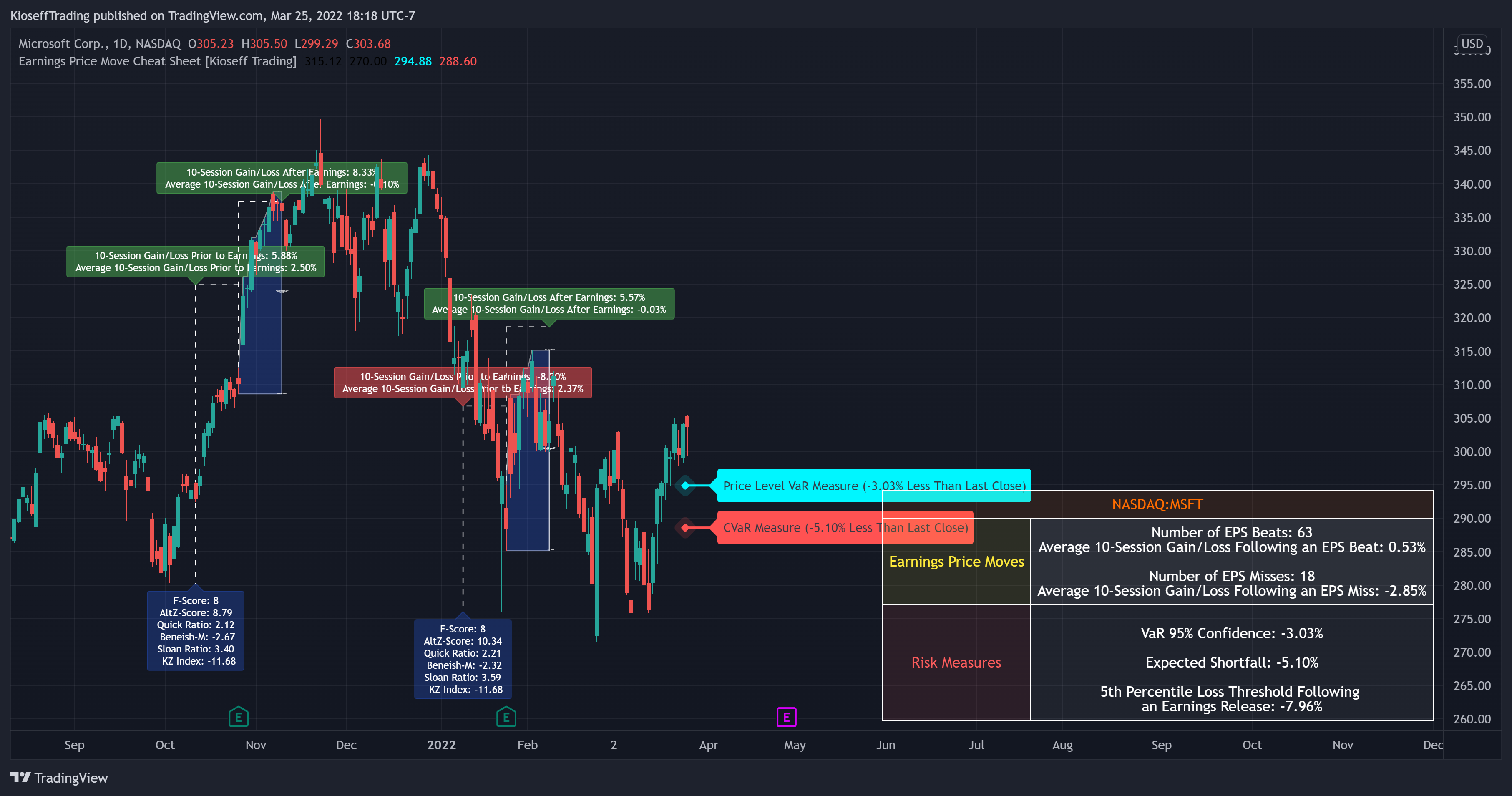Viewport: 1512px width, 796px height.
Task: Click the red CVaR diamond marker
Action: tap(685, 528)
